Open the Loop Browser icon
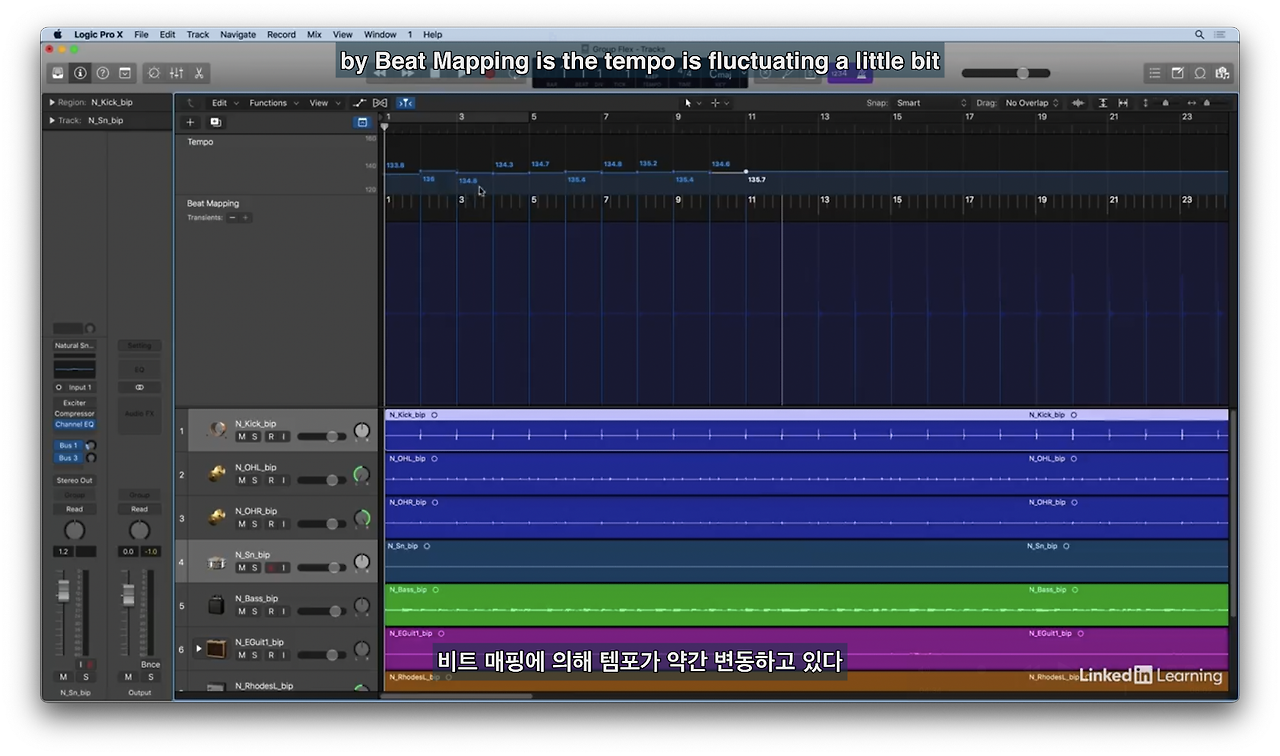Screen dimensions: 1280x756 point(1200,73)
